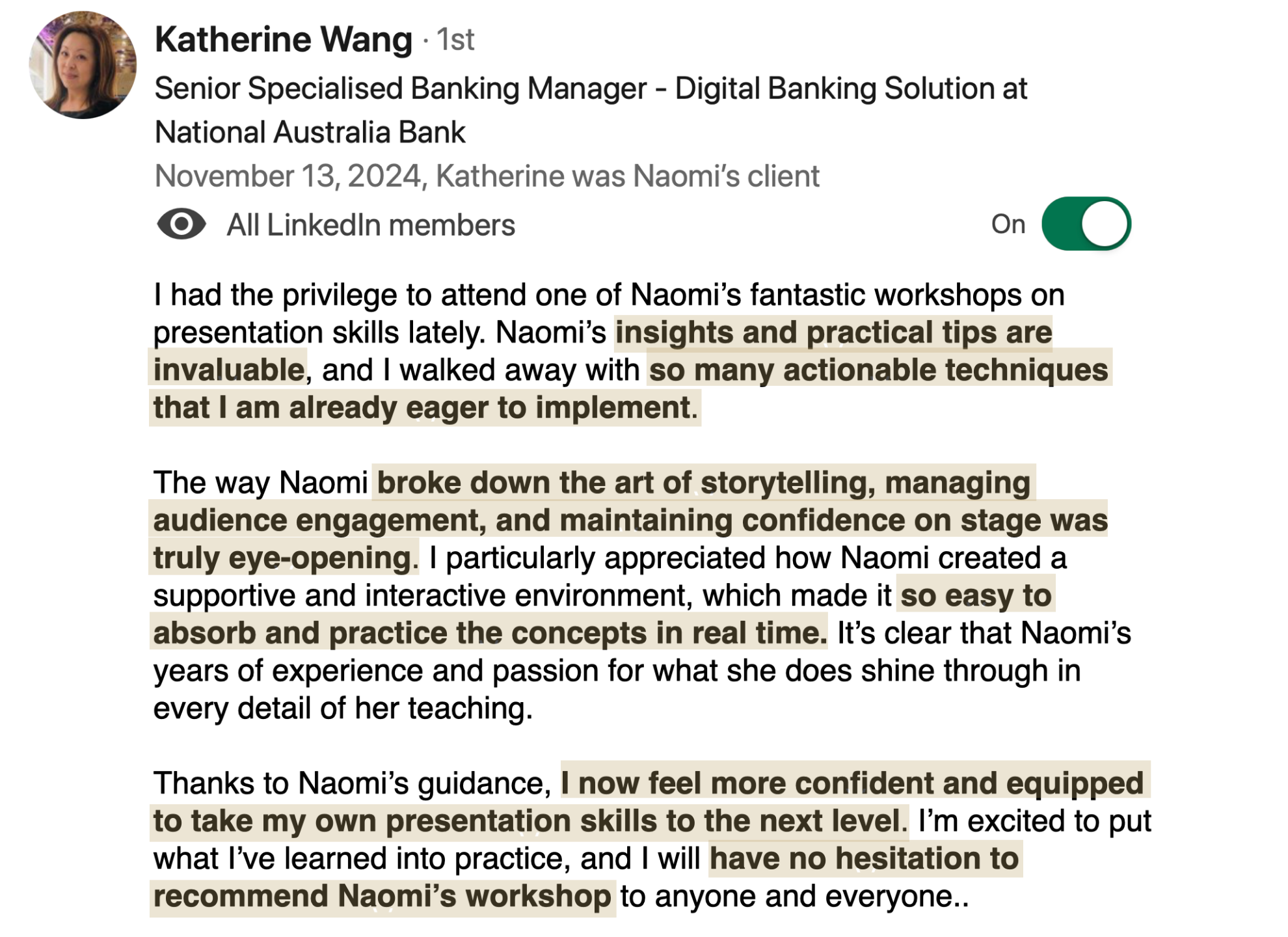Click the 1st degree connection badge

coord(455,40)
